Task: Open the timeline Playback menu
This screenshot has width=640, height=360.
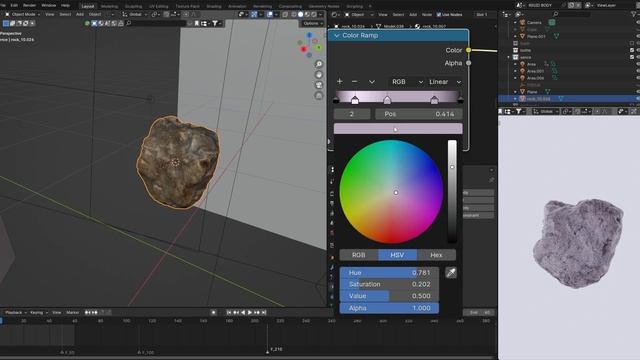Action: [16, 312]
